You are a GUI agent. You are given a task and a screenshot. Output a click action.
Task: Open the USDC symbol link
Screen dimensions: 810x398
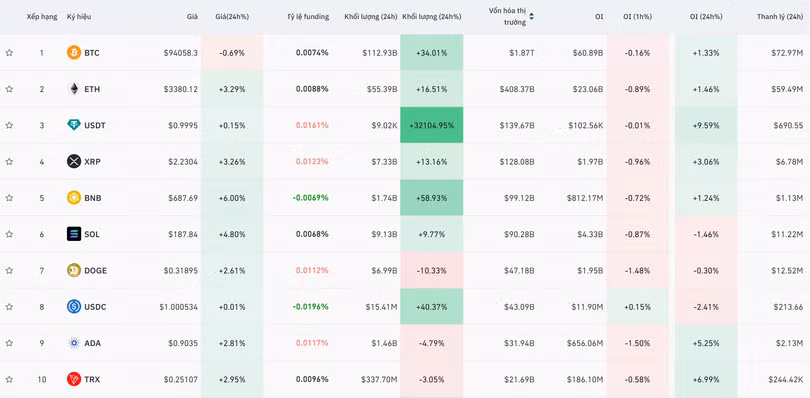pyautogui.click(x=95, y=307)
